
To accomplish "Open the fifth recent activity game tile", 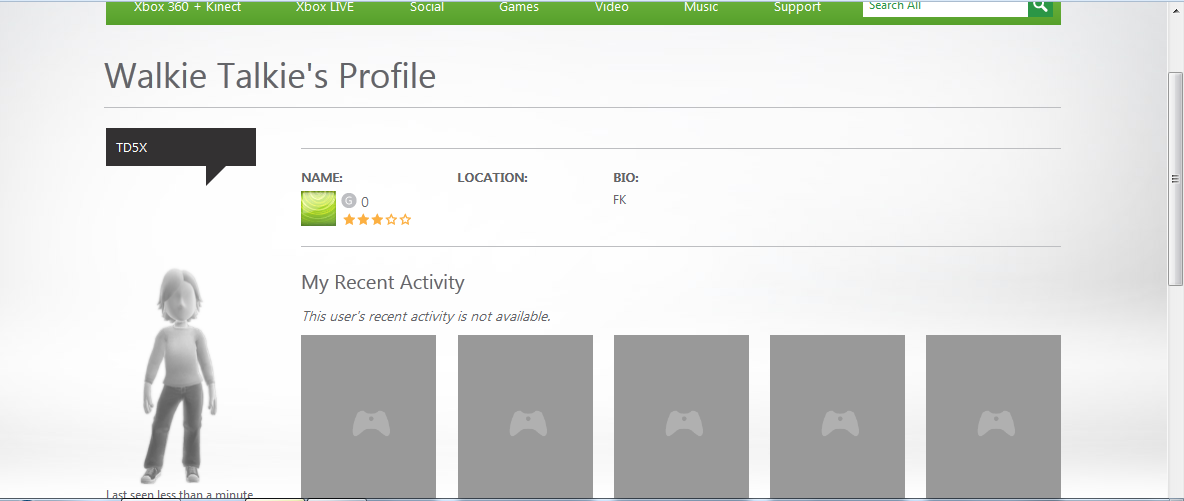I will click(x=993, y=417).
